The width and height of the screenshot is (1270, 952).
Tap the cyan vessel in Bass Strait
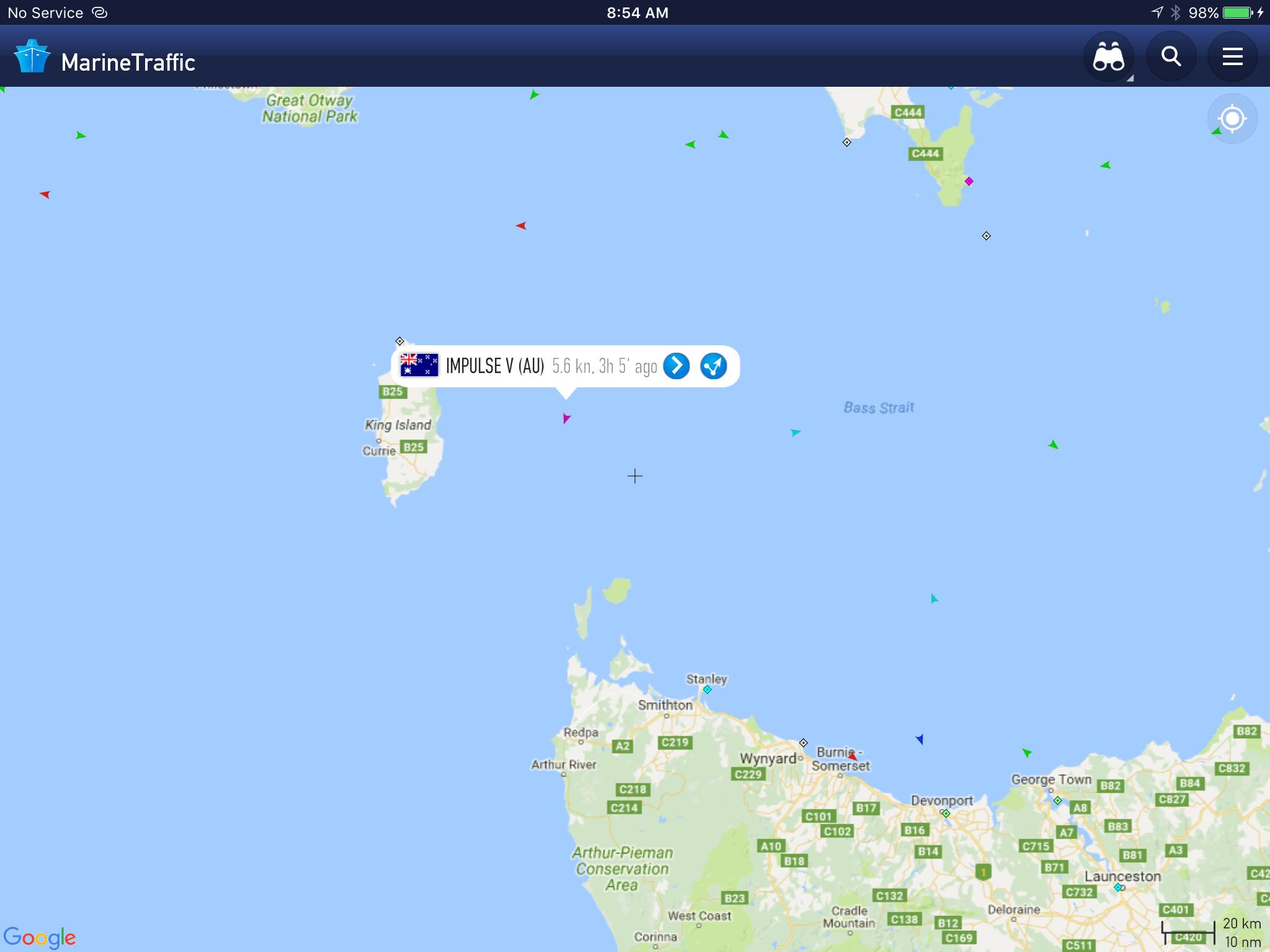[x=796, y=432]
